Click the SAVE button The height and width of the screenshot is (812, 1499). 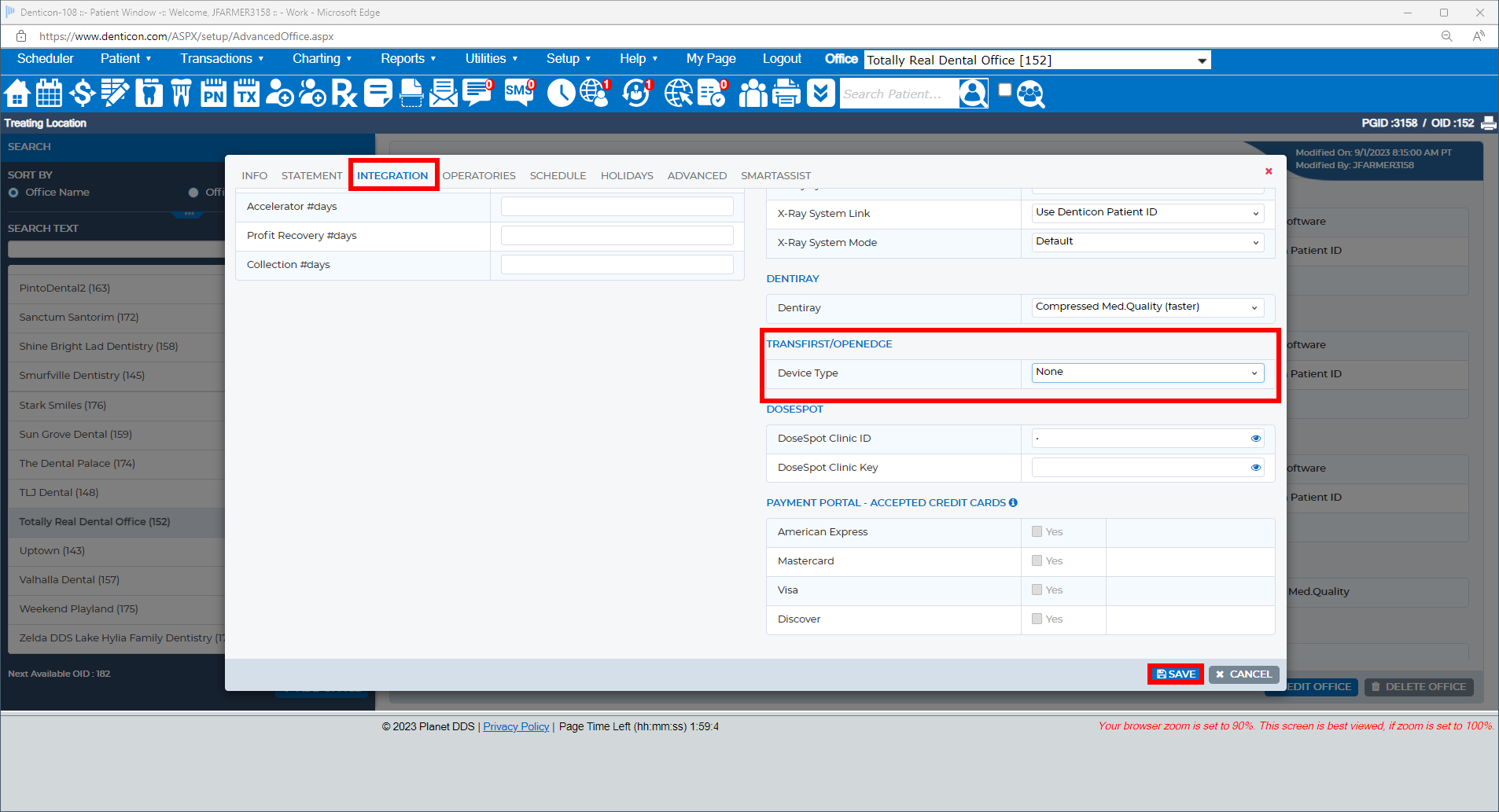click(x=1175, y=674)
